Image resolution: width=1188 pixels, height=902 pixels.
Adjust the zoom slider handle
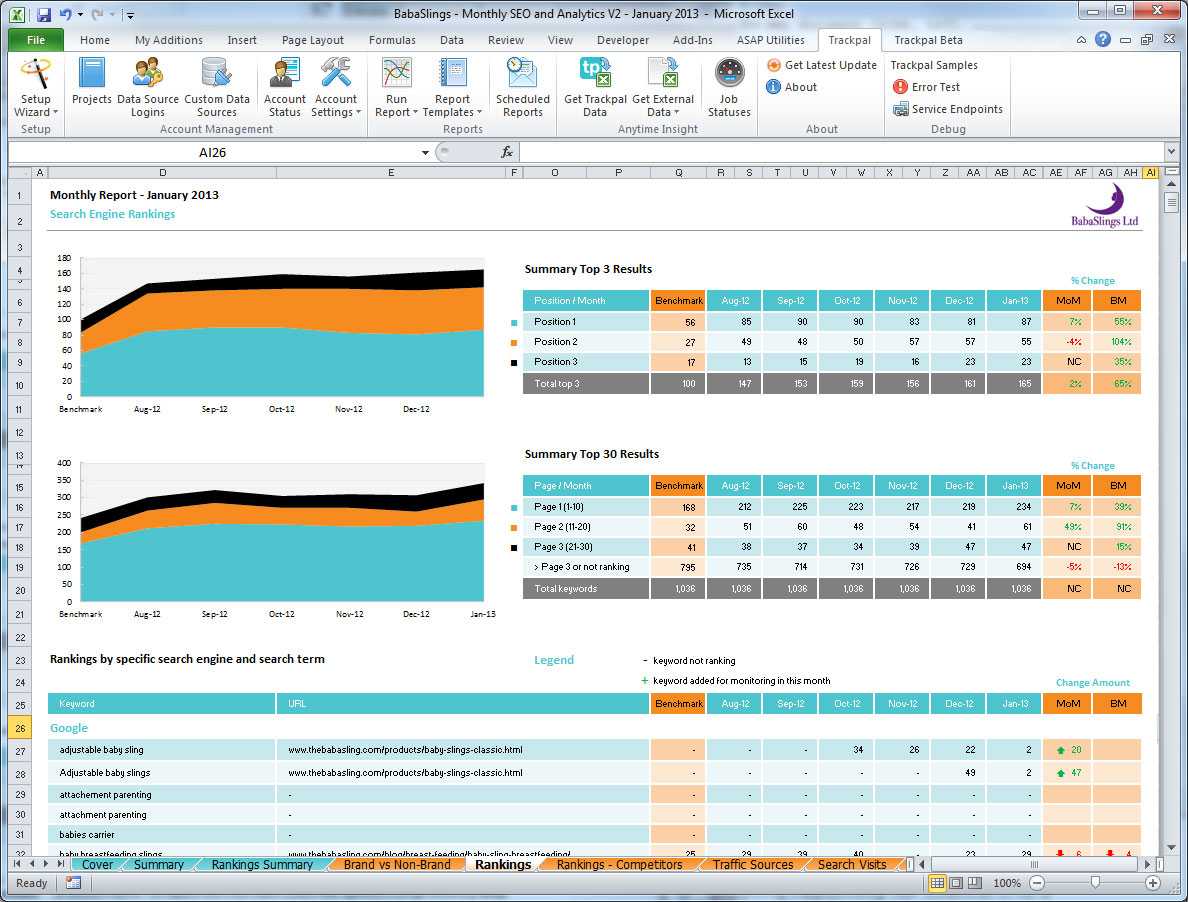point(1095,882)
